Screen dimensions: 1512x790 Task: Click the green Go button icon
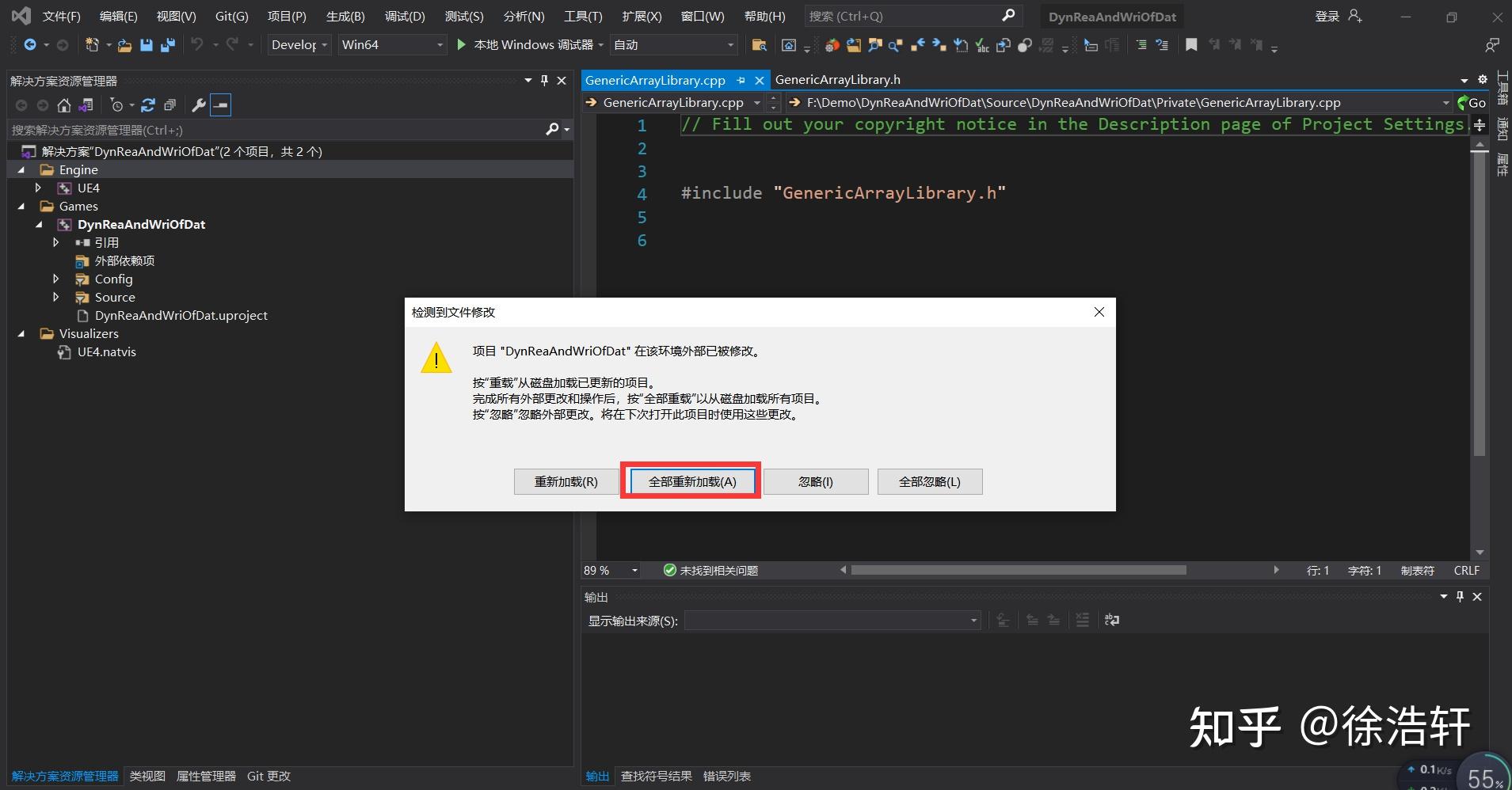(1472, 102)
